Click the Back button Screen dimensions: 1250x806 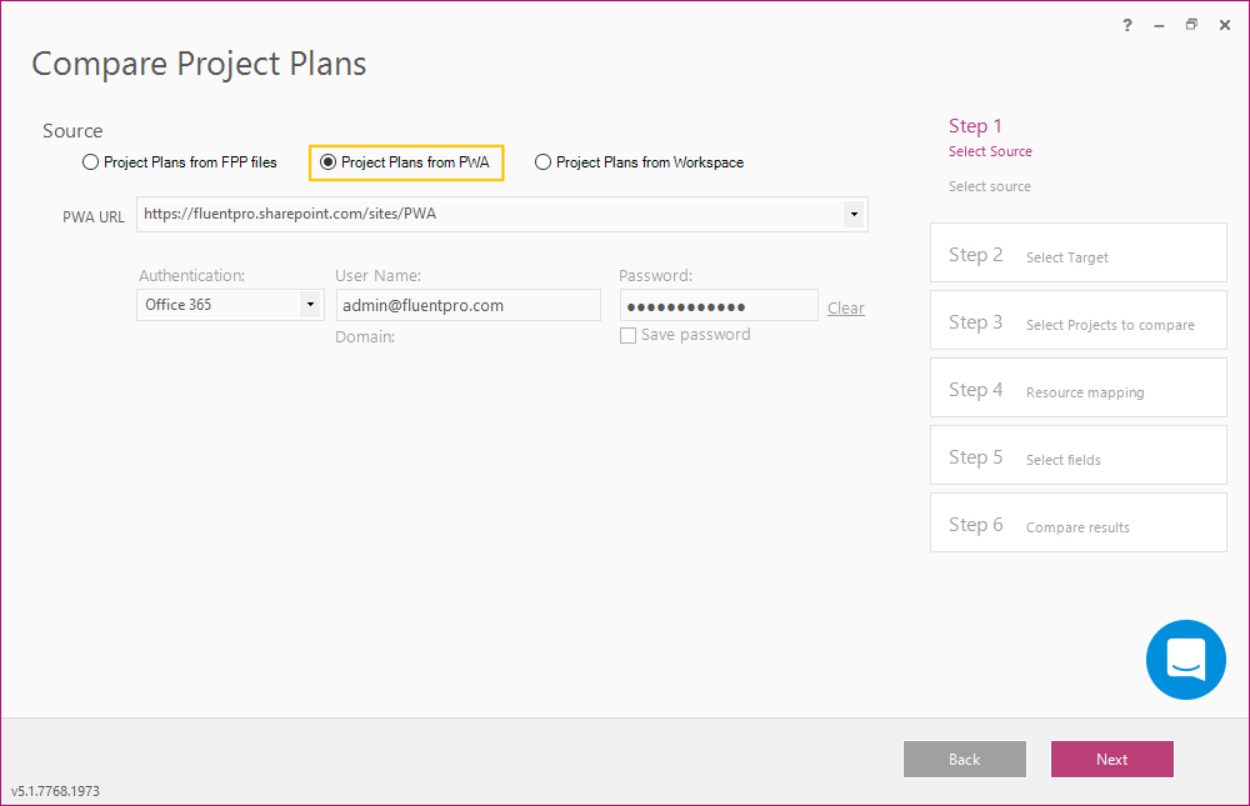(x=964, y=759)
